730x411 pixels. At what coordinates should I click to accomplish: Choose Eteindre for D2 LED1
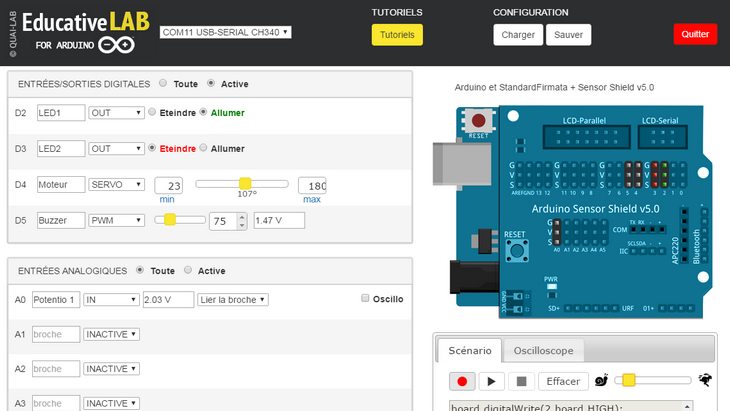[152, 112]
